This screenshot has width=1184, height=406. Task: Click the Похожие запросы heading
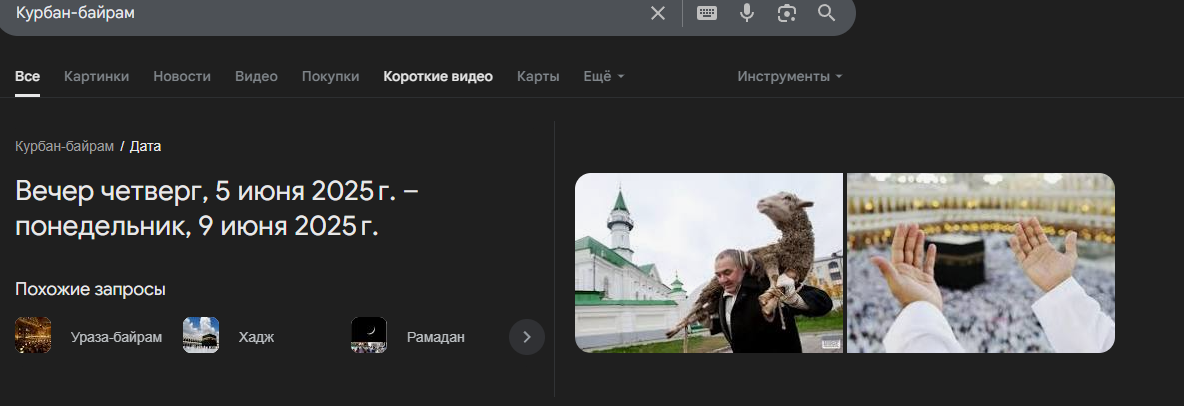[x=90, y=289]
